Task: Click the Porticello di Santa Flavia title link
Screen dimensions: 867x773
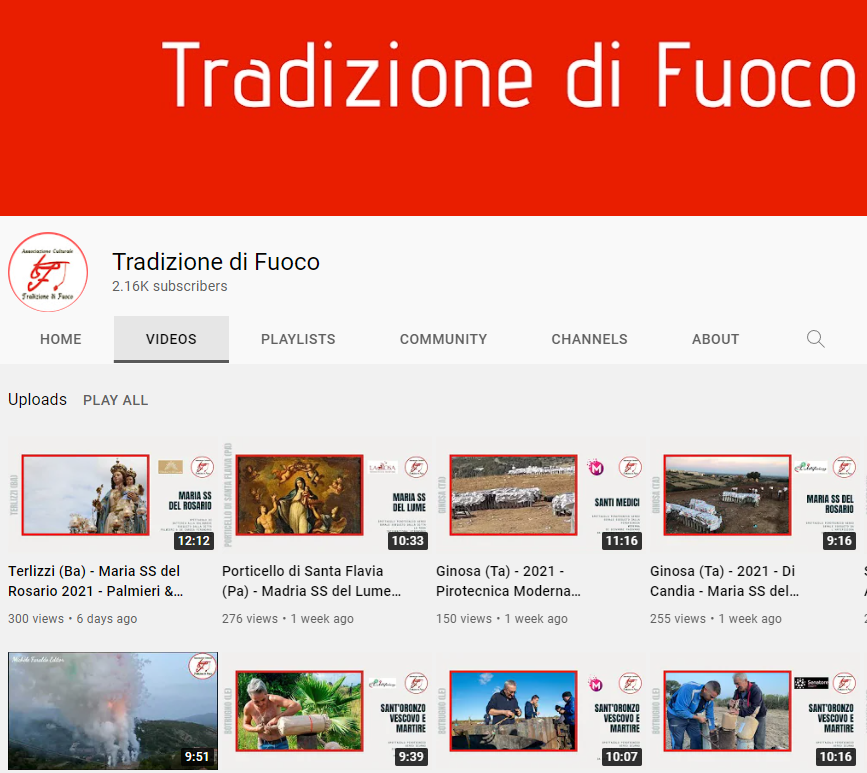Action: [312, 581]
